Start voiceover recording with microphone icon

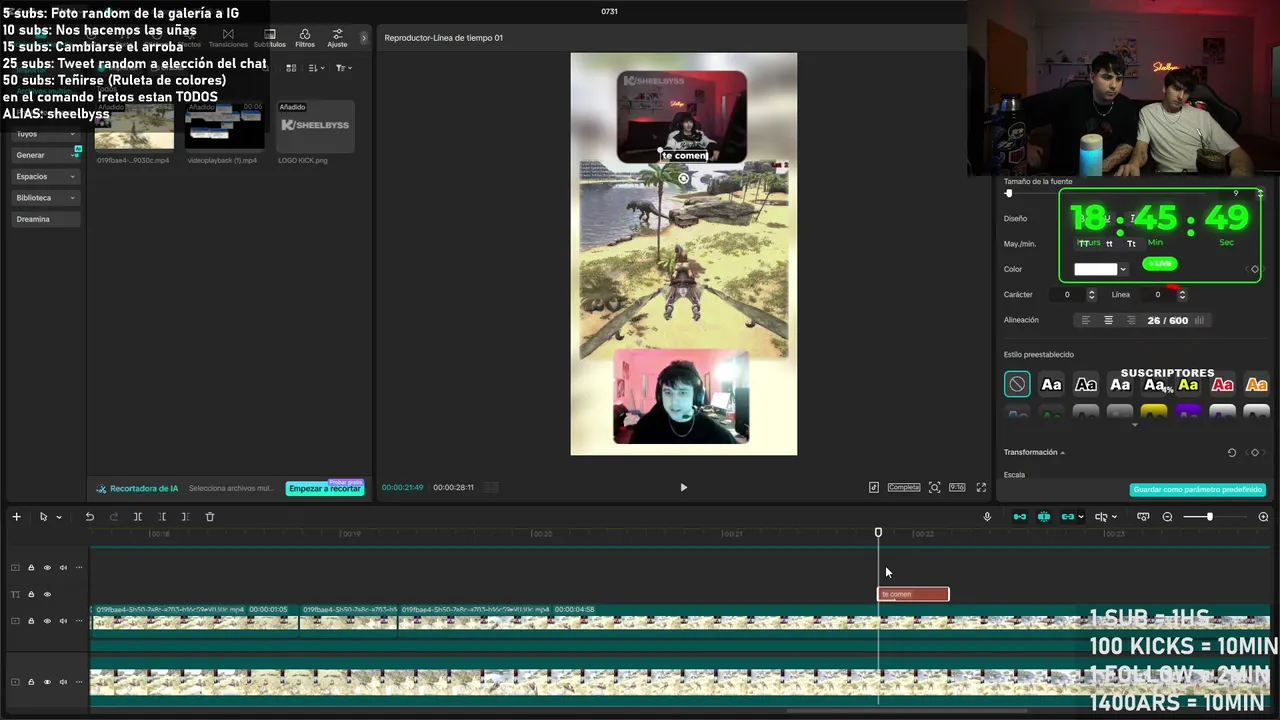point(987,517)
